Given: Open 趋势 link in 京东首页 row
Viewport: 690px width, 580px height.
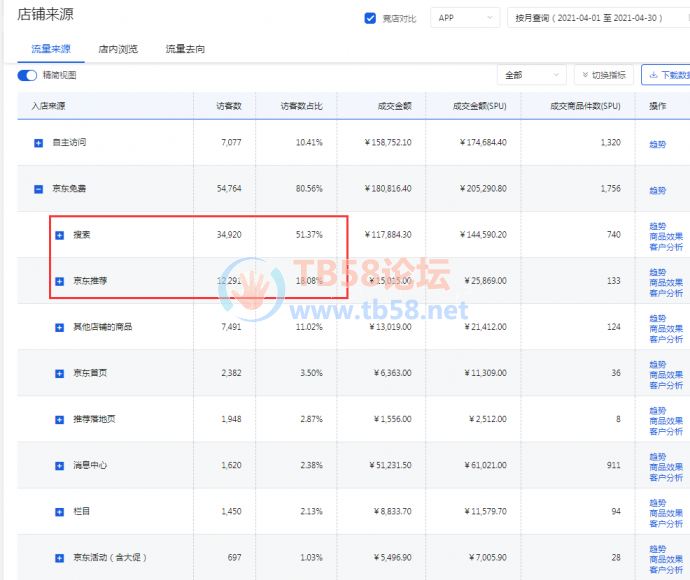Looking at the screenshot, I should point(657,364).
